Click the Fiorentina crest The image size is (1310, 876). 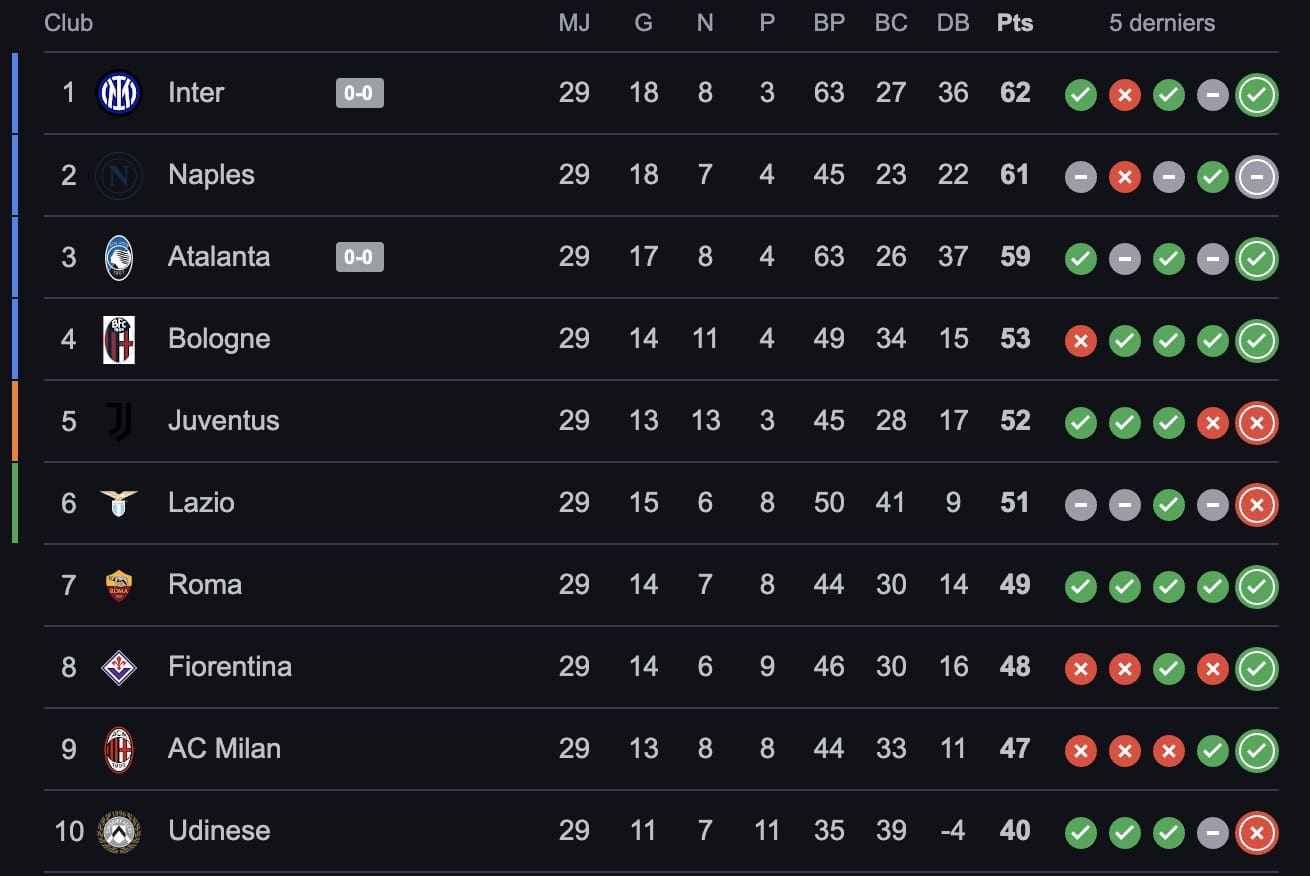(119, 667)
